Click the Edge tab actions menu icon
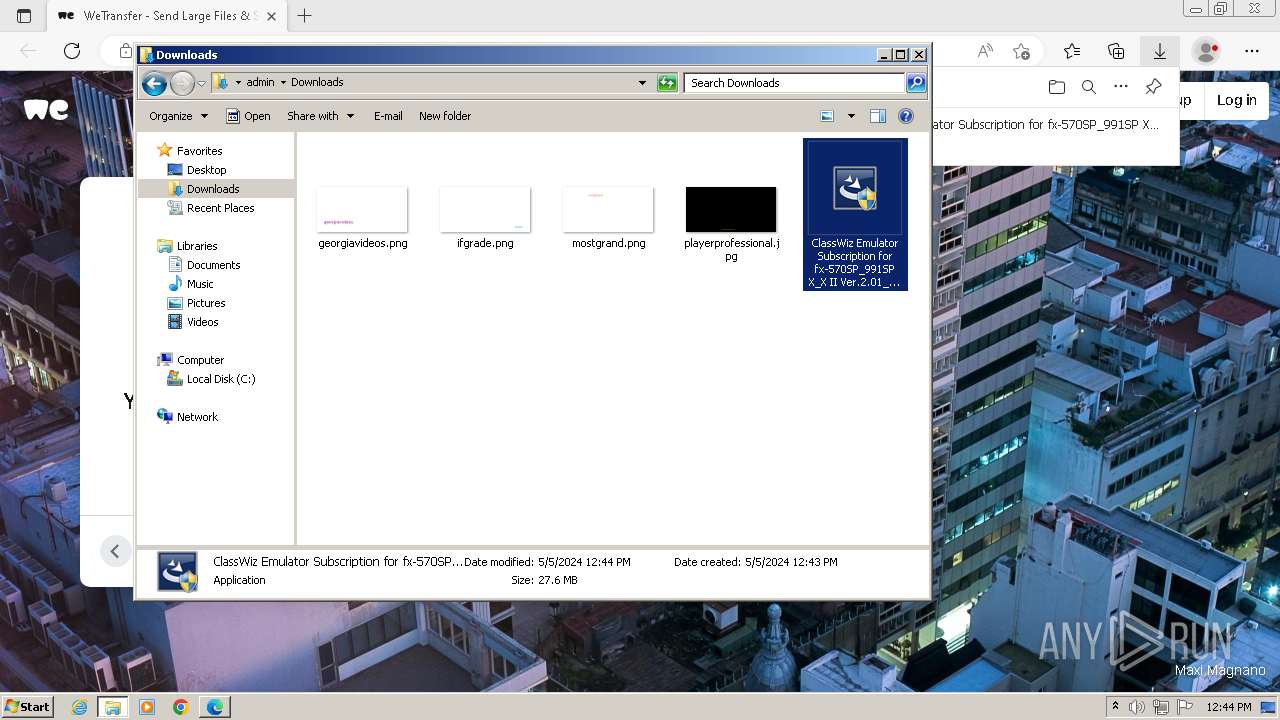 [x=24, y=15]
